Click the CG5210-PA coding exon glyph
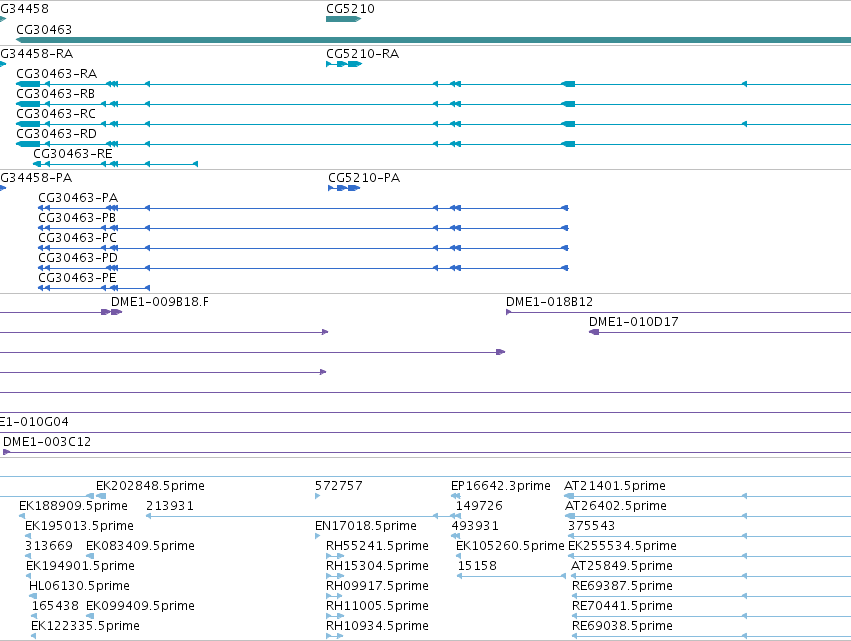851x641 pixels. point(344,188)
